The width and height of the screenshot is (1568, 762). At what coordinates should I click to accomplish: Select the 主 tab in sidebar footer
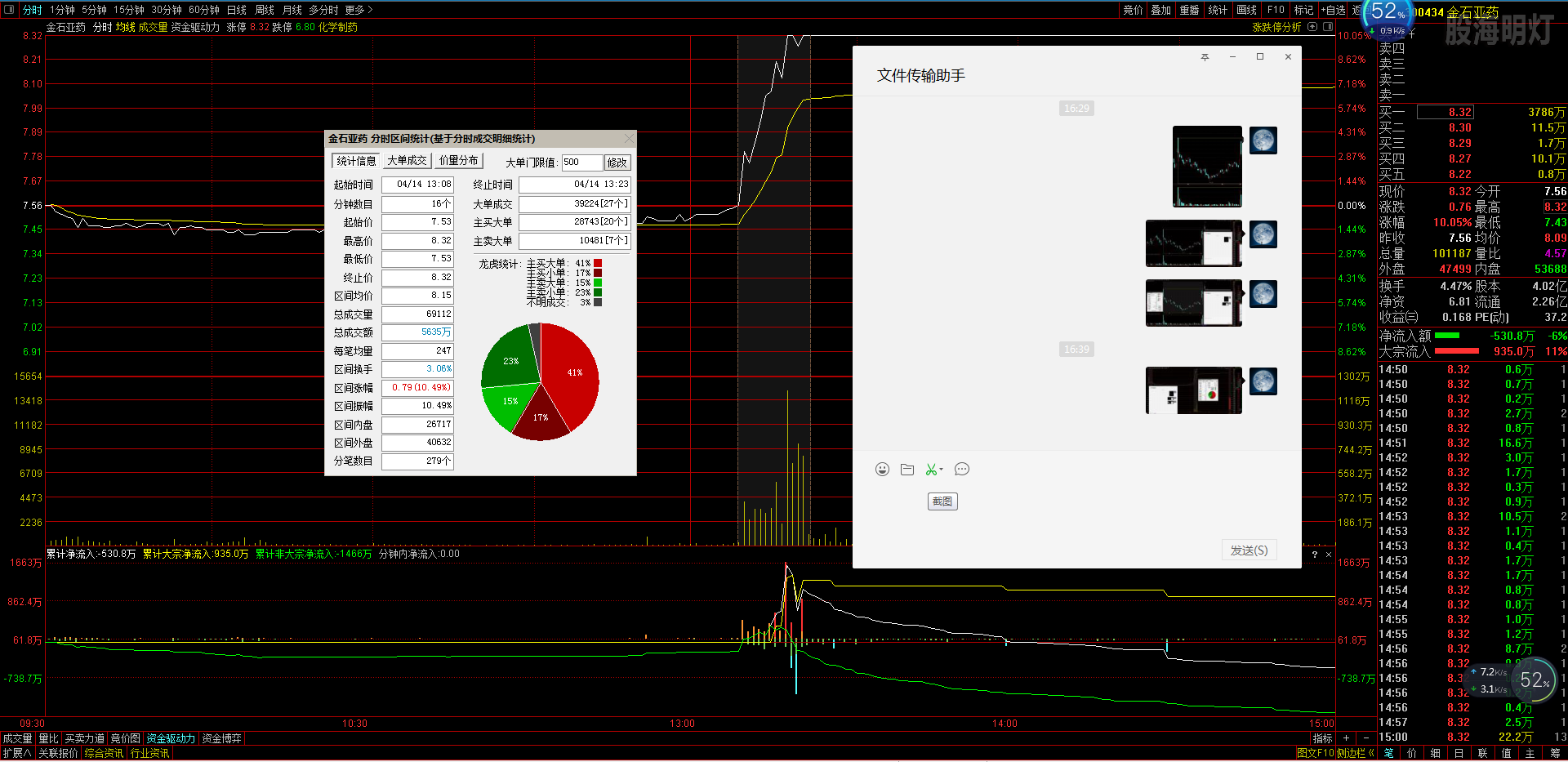click(x=1530, y=753)
